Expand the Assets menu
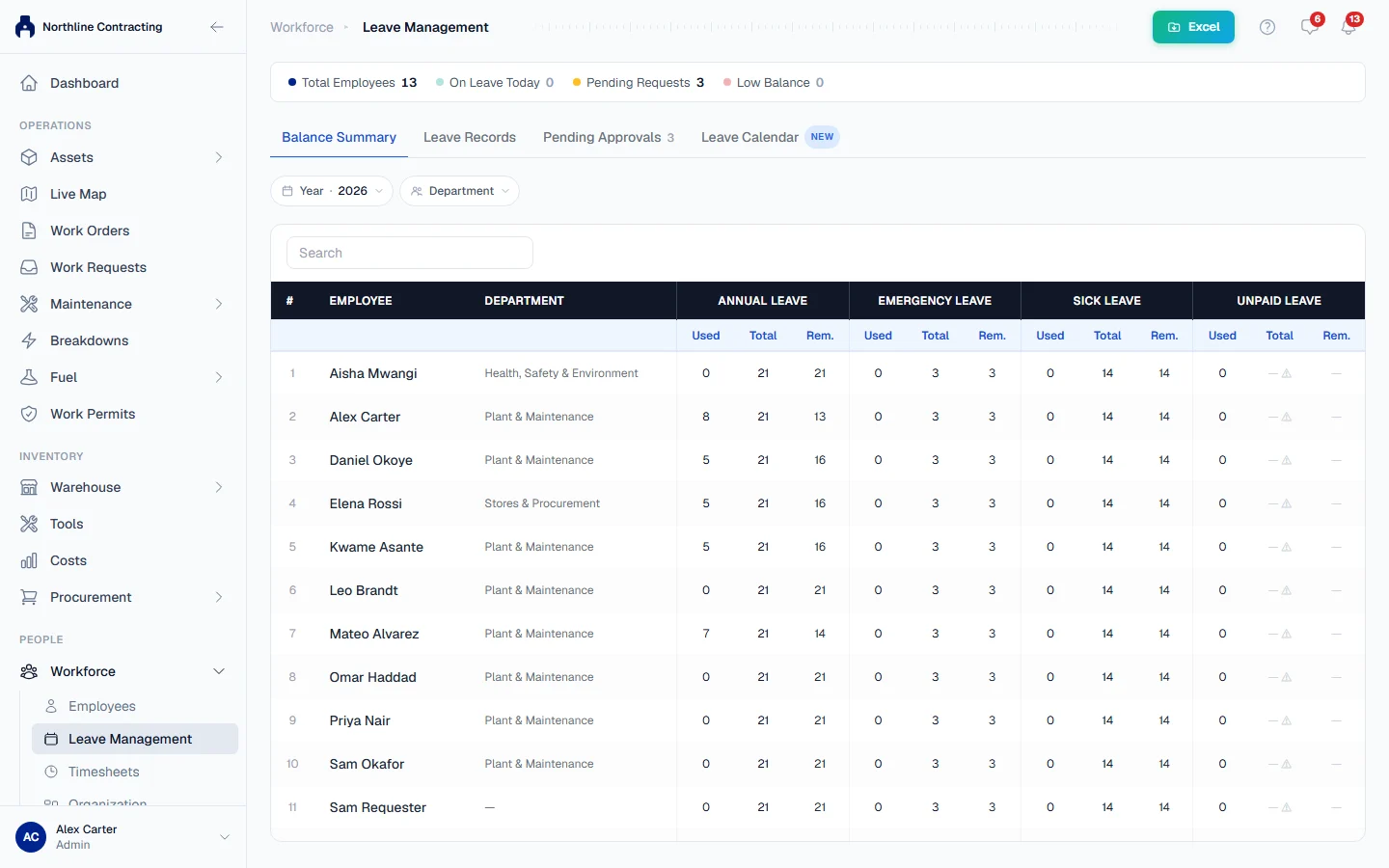Viewport: 1389px width, 868px height. (123, 157)
